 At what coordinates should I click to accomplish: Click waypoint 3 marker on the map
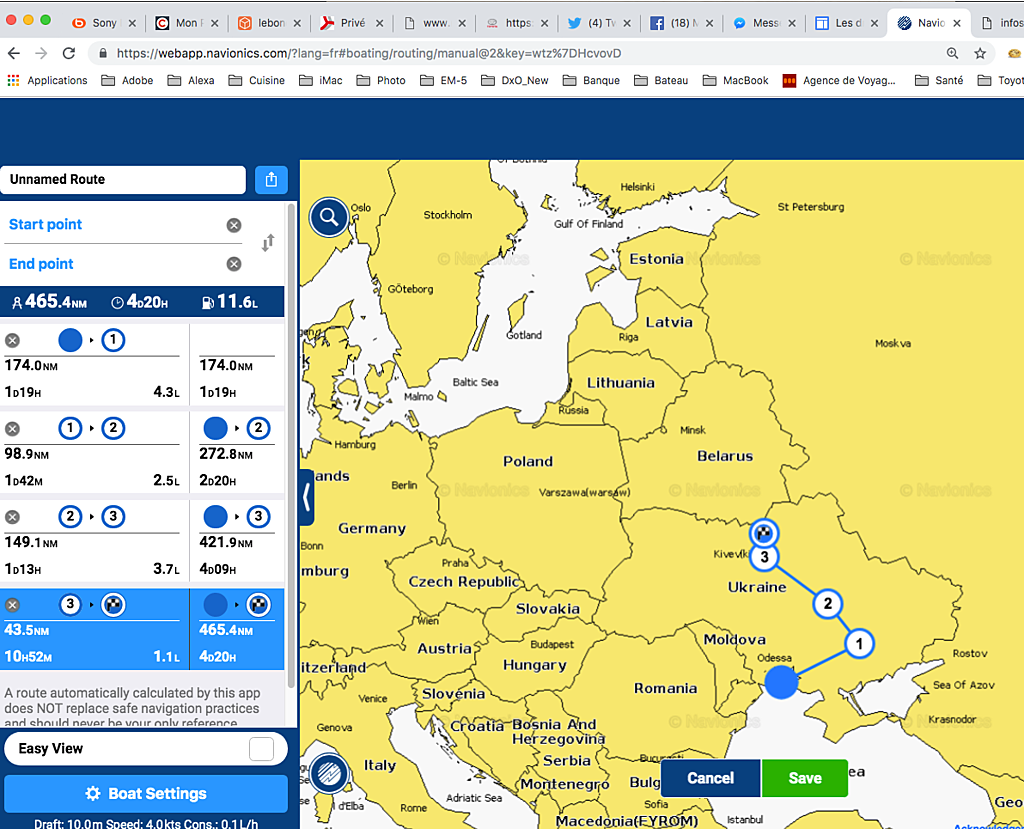tap(764, 558)
